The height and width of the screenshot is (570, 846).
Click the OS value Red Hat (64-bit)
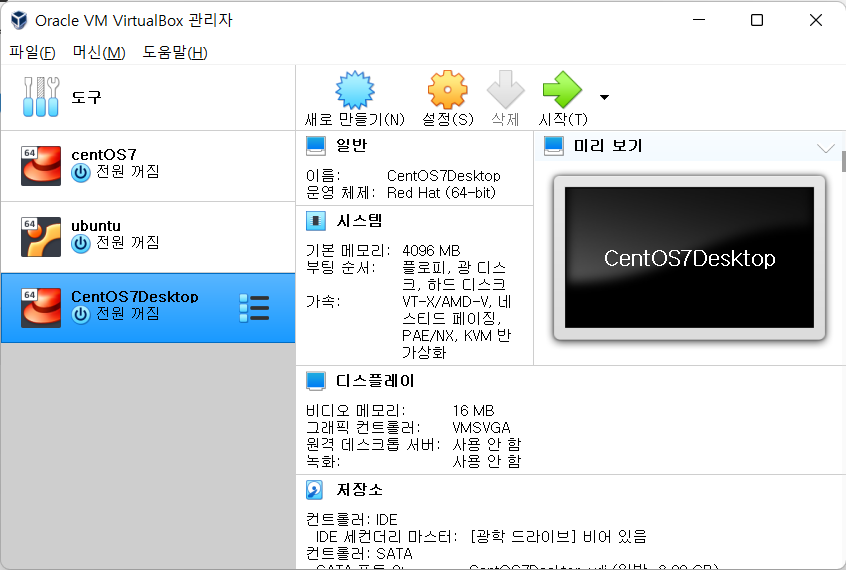[441, 193]
